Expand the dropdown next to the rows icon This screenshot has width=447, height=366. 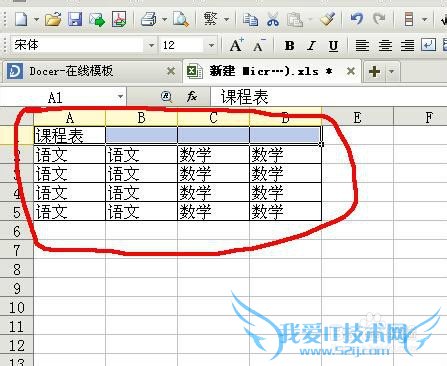coord(424,19)
